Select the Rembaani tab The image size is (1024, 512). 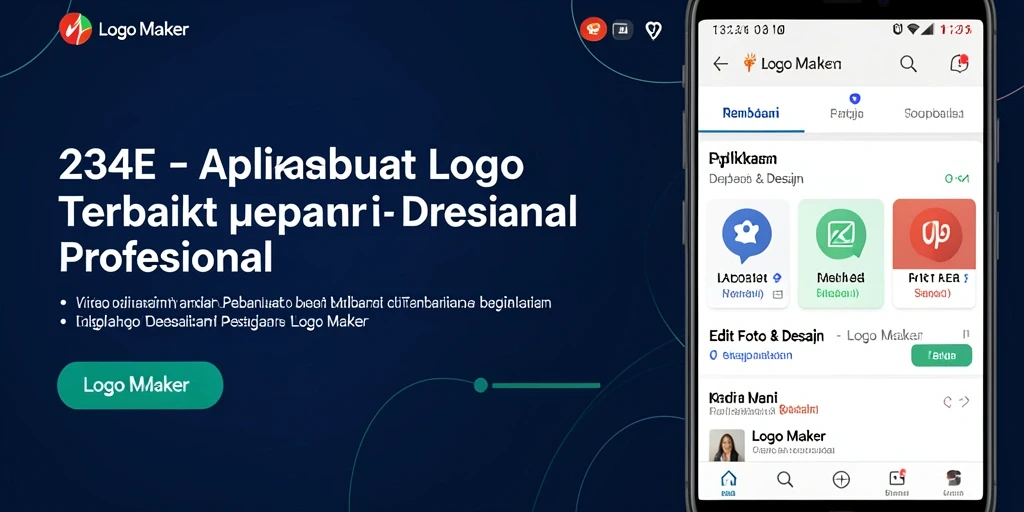pyautogui.click(x=750, y=113)
